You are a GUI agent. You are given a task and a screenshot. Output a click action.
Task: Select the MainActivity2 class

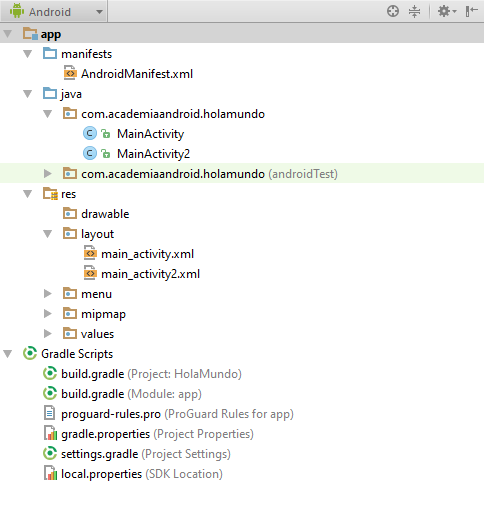click(x=154, y=154)
